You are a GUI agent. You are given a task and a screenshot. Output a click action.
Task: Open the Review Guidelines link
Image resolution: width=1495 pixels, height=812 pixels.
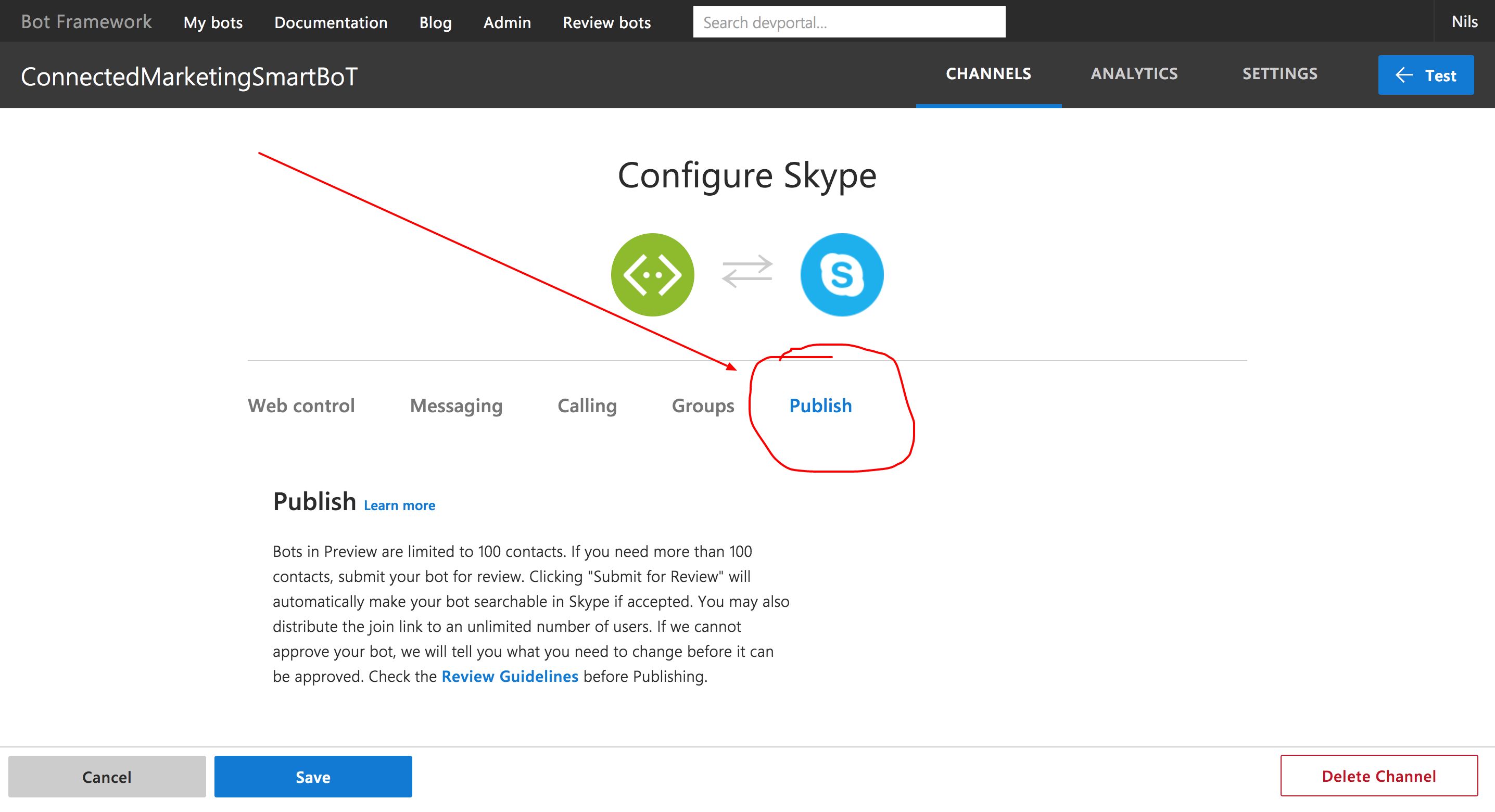pos(510,676)
